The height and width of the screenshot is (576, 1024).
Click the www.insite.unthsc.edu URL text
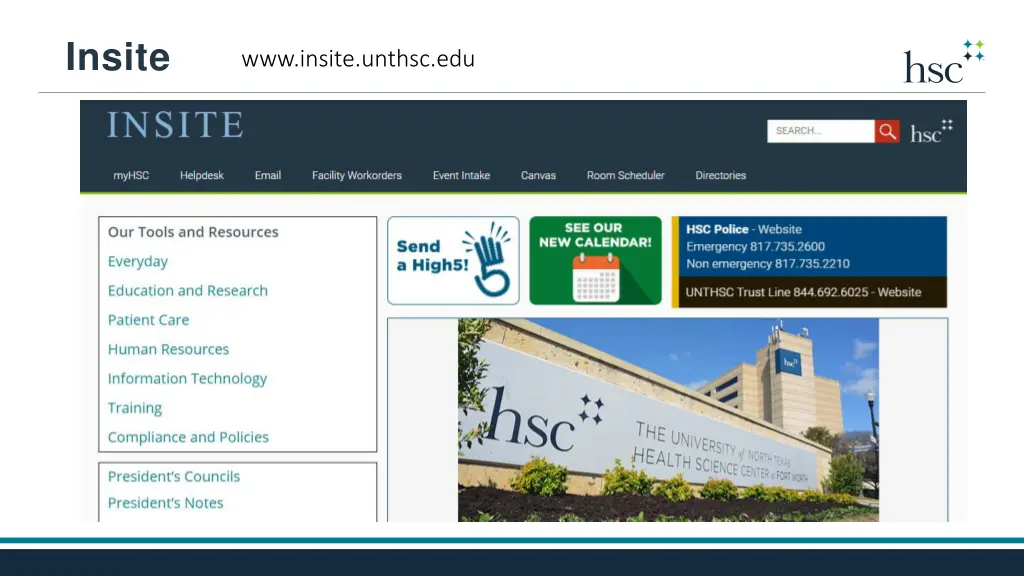coord(358,59)
